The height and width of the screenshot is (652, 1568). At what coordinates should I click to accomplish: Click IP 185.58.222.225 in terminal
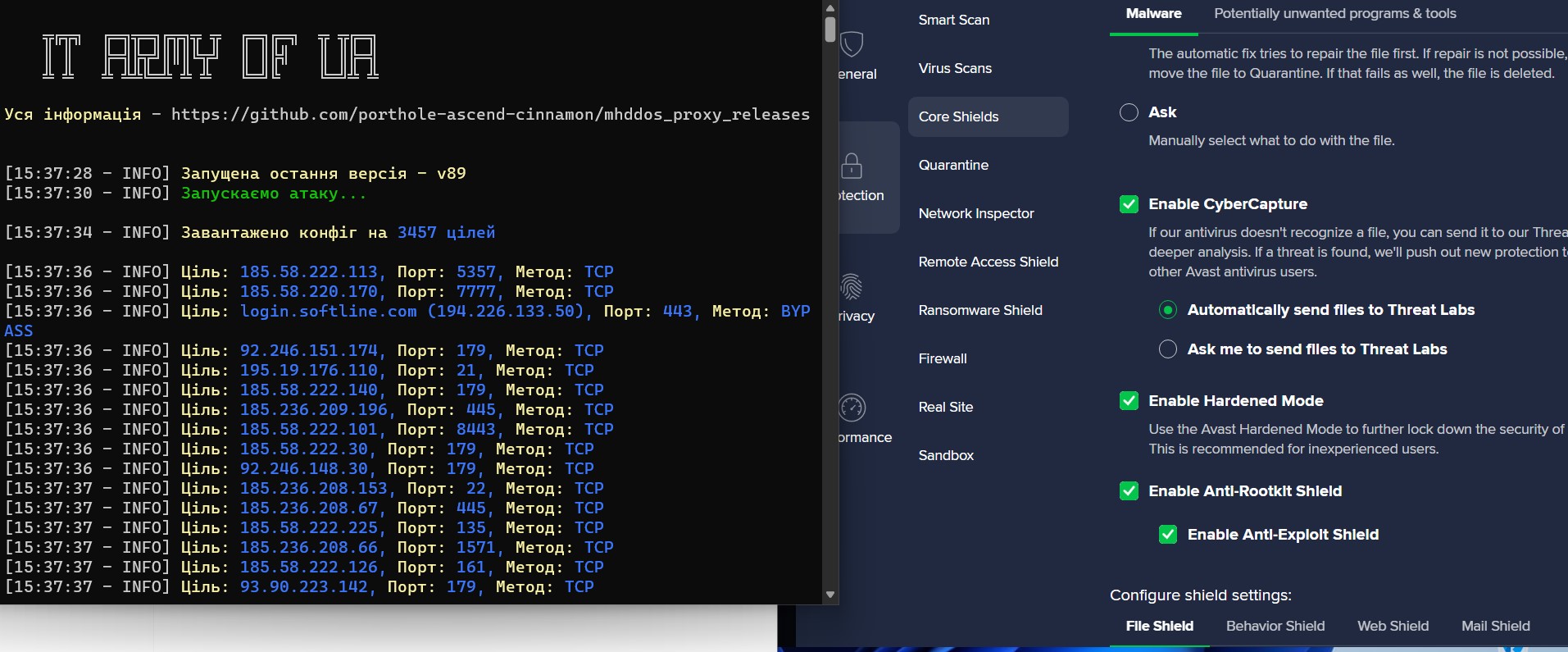click(309, 527)
